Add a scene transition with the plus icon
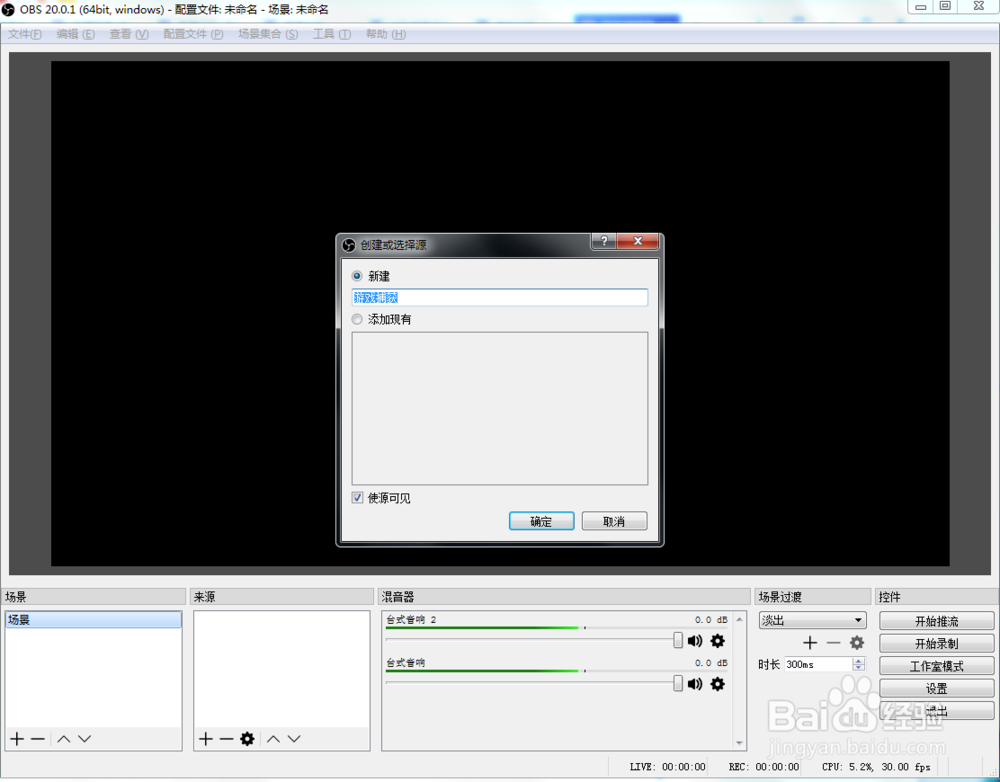The image size is (1000, 782). (x=810, y=642)
